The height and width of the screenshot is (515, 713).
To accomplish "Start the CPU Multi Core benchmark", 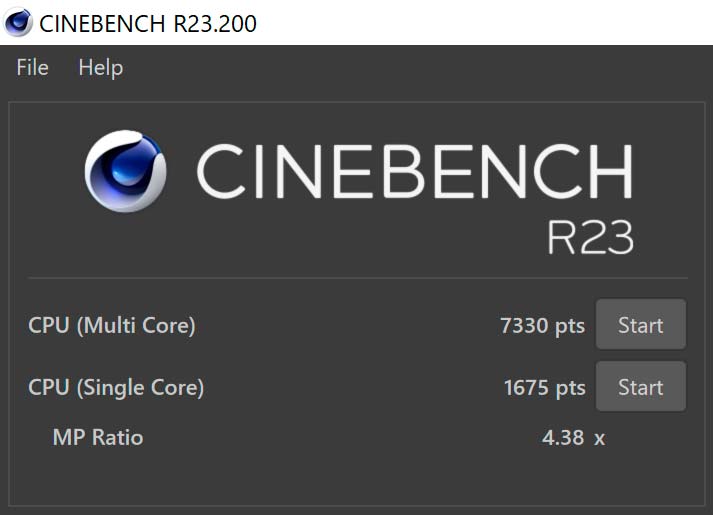I will pos(640,325).
